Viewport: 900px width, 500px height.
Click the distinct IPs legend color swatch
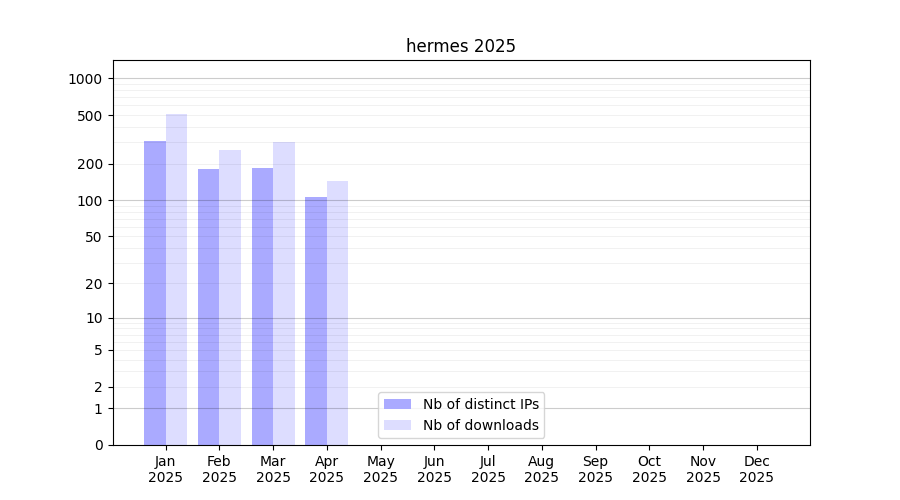coord(397,404)
